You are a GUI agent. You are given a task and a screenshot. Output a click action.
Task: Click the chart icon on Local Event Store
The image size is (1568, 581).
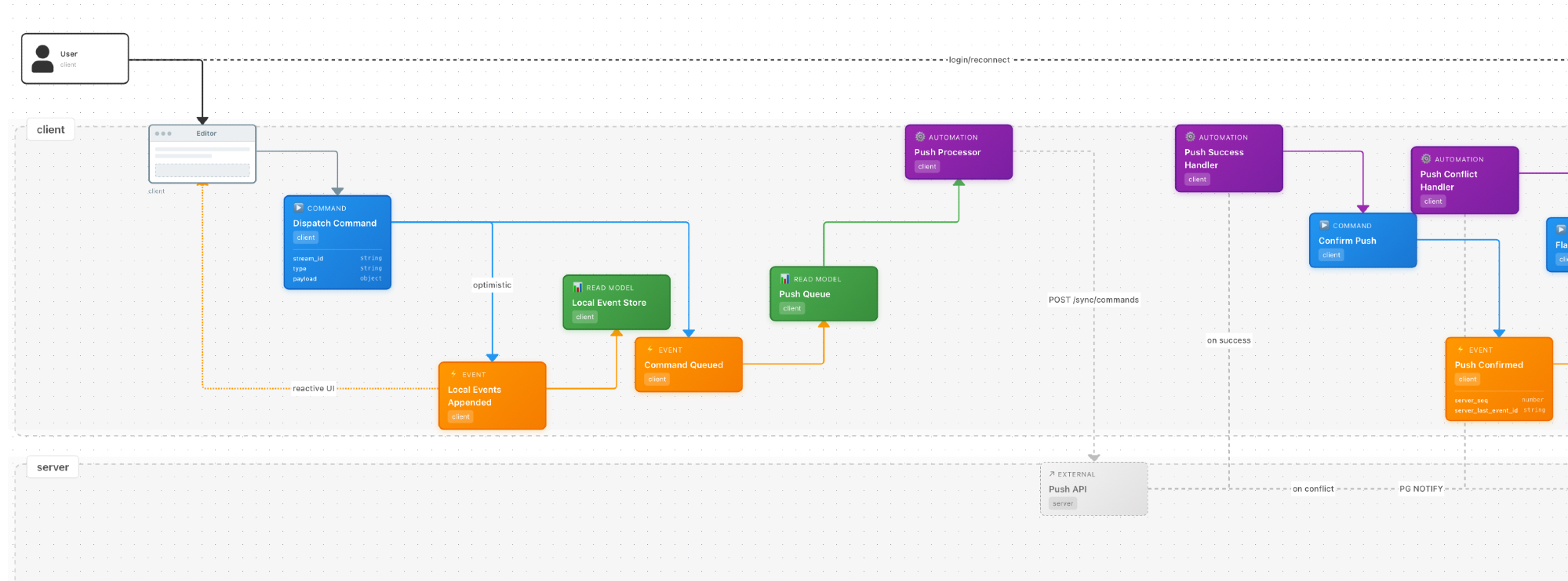tap(577, 288)
